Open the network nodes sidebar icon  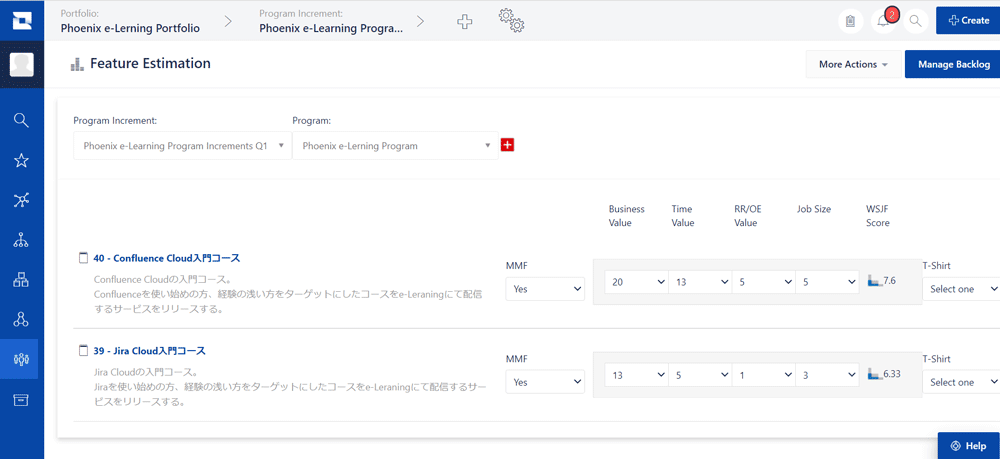click(22, 200)
